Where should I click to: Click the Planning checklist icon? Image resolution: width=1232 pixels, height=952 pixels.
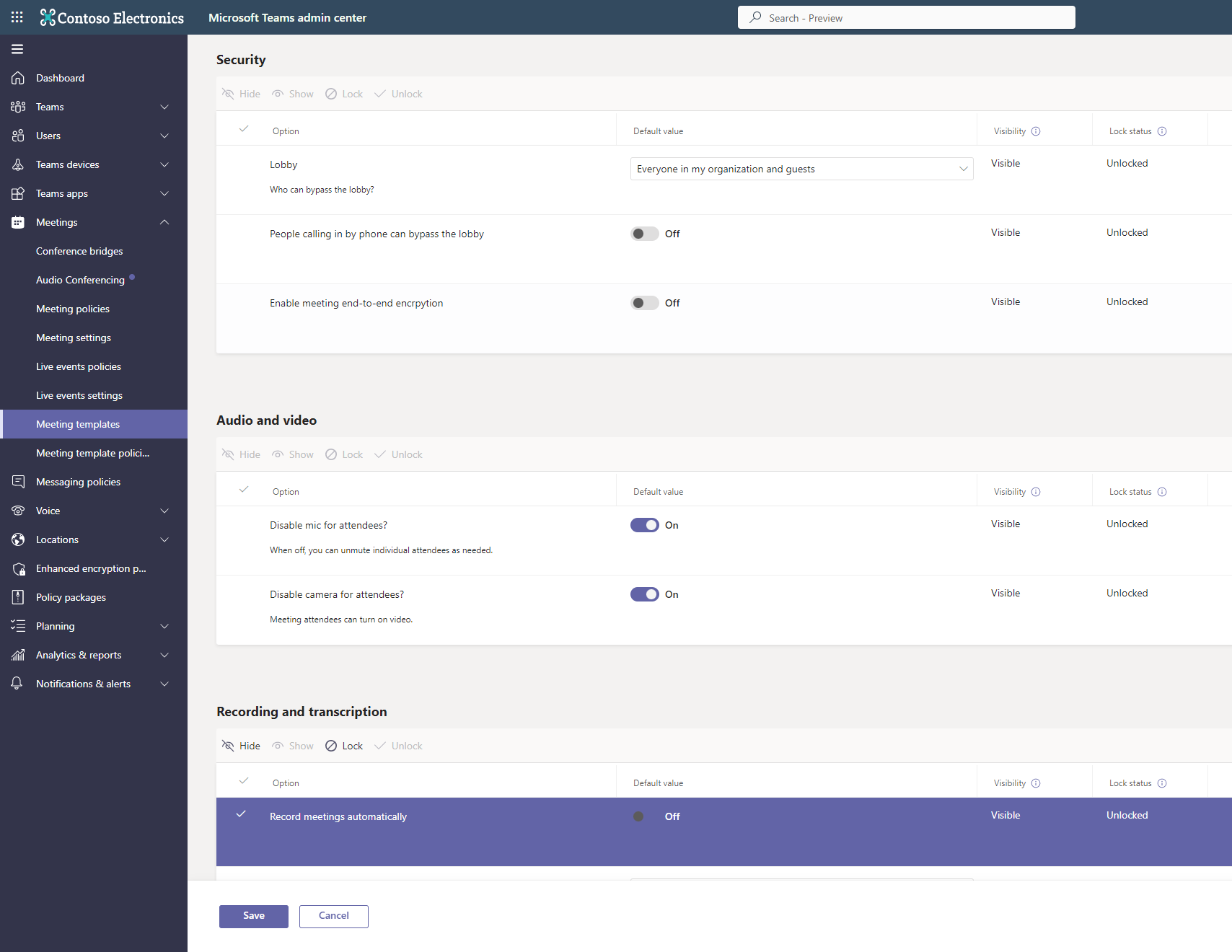tap(18, 626)
